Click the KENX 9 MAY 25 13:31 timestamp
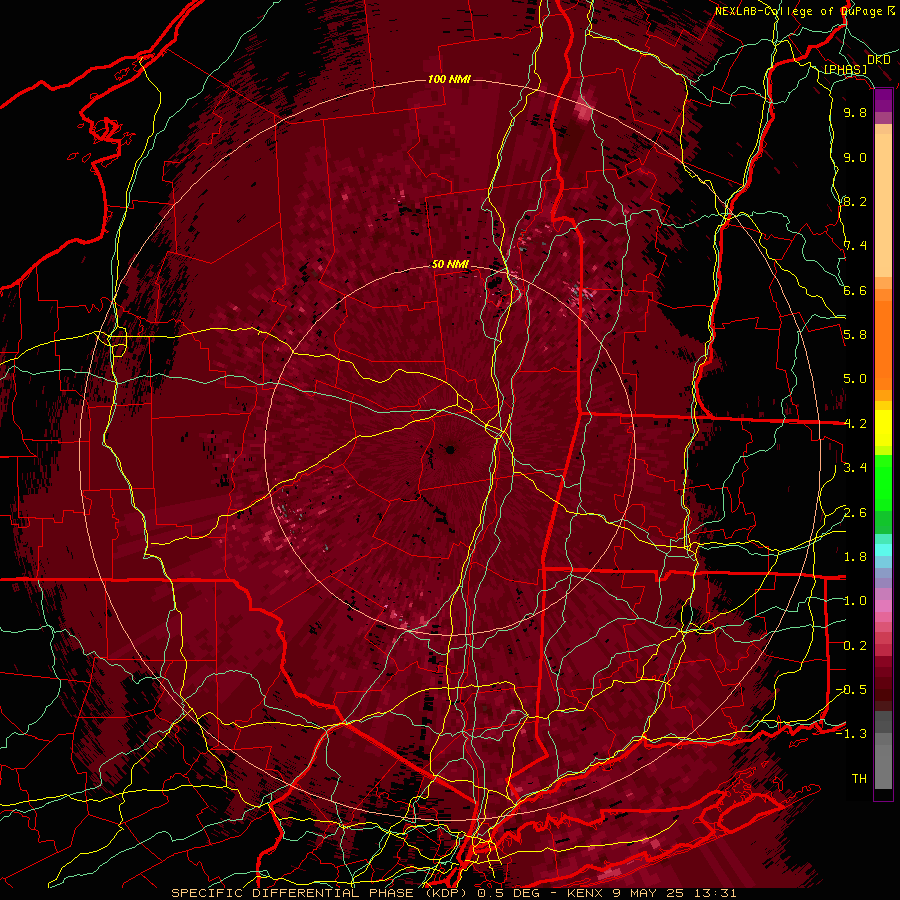 coord(651,893)
